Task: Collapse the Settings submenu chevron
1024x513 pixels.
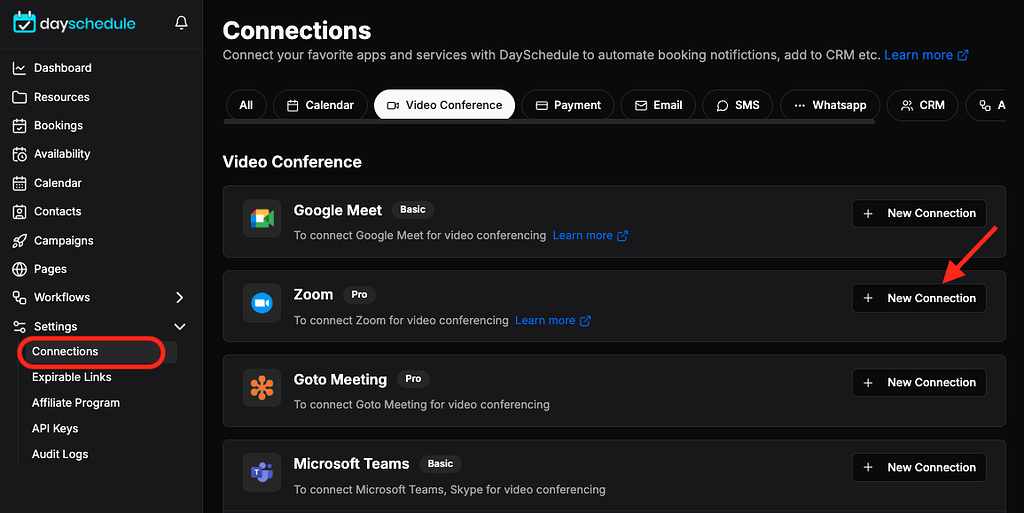Action: 180,326
